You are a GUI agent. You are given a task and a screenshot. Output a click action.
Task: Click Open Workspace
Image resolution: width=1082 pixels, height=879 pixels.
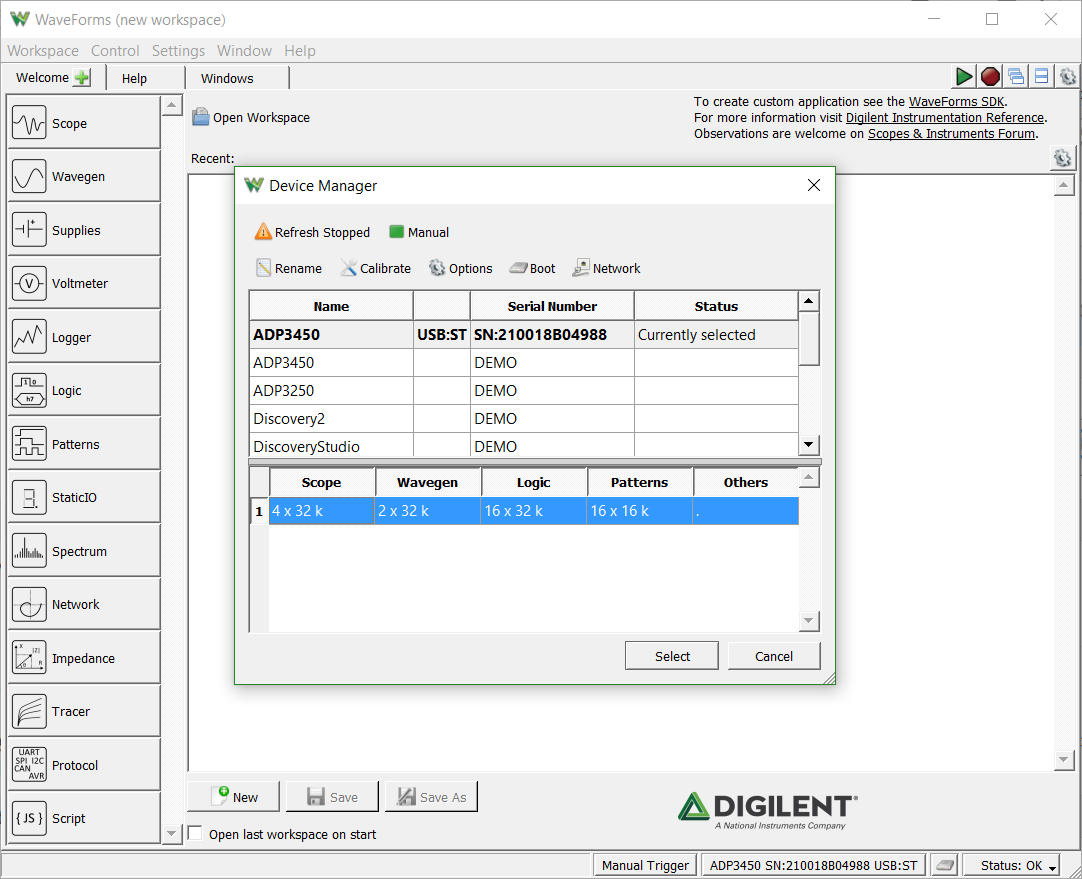coord(251,117)
